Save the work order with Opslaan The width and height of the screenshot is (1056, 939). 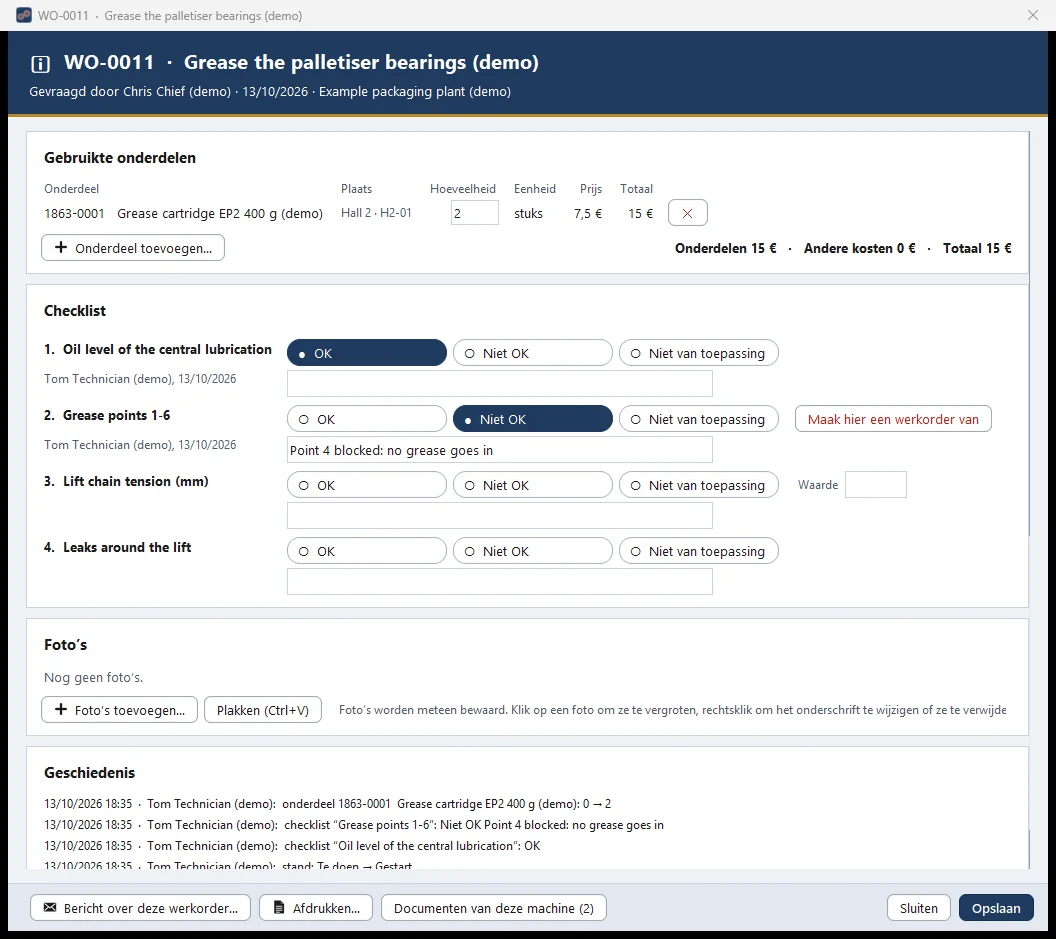click(x=996, y=908)
